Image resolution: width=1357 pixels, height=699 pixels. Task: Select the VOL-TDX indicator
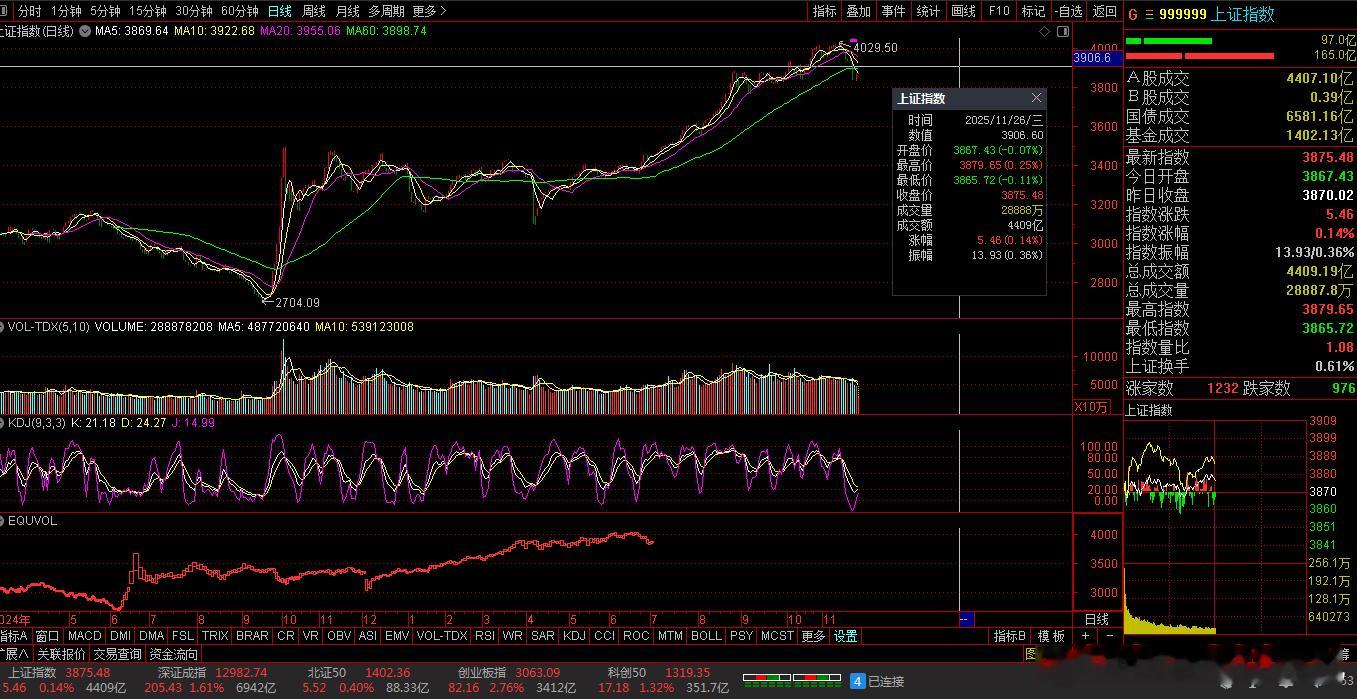[x=441, y=636]
